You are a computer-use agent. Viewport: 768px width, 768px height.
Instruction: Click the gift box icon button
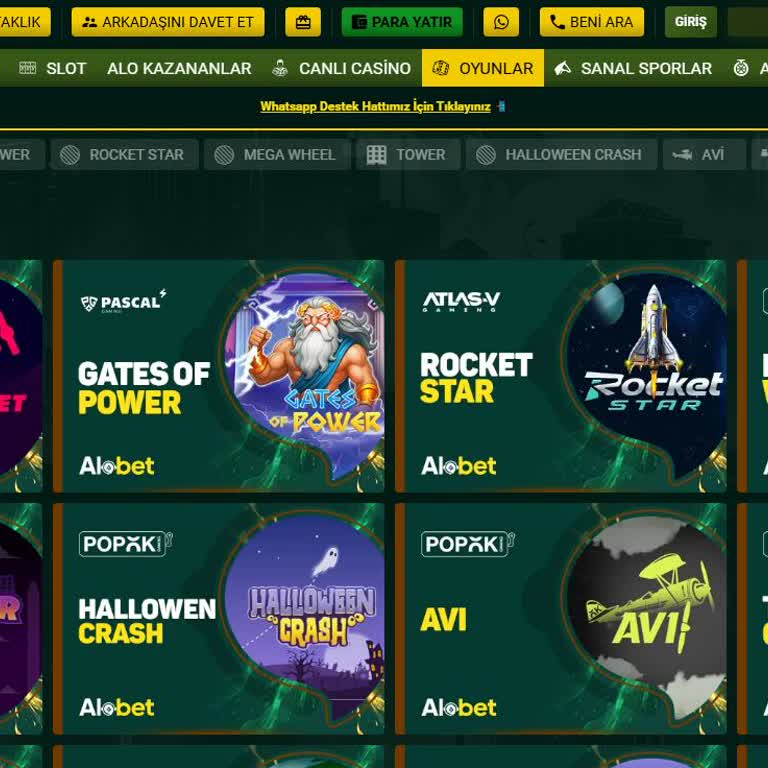(x=303, y=22)
